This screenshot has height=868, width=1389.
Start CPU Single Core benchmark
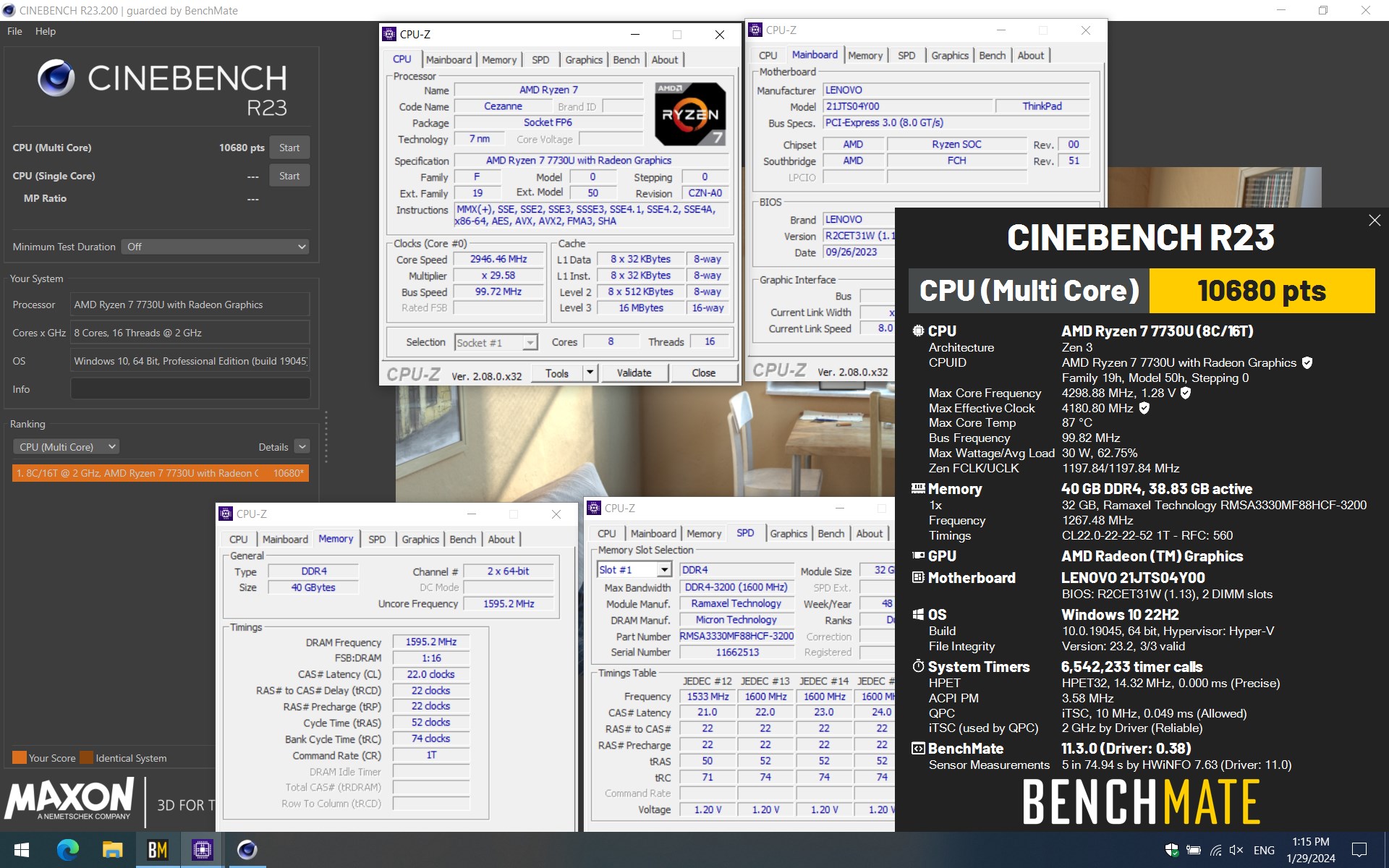289,176
